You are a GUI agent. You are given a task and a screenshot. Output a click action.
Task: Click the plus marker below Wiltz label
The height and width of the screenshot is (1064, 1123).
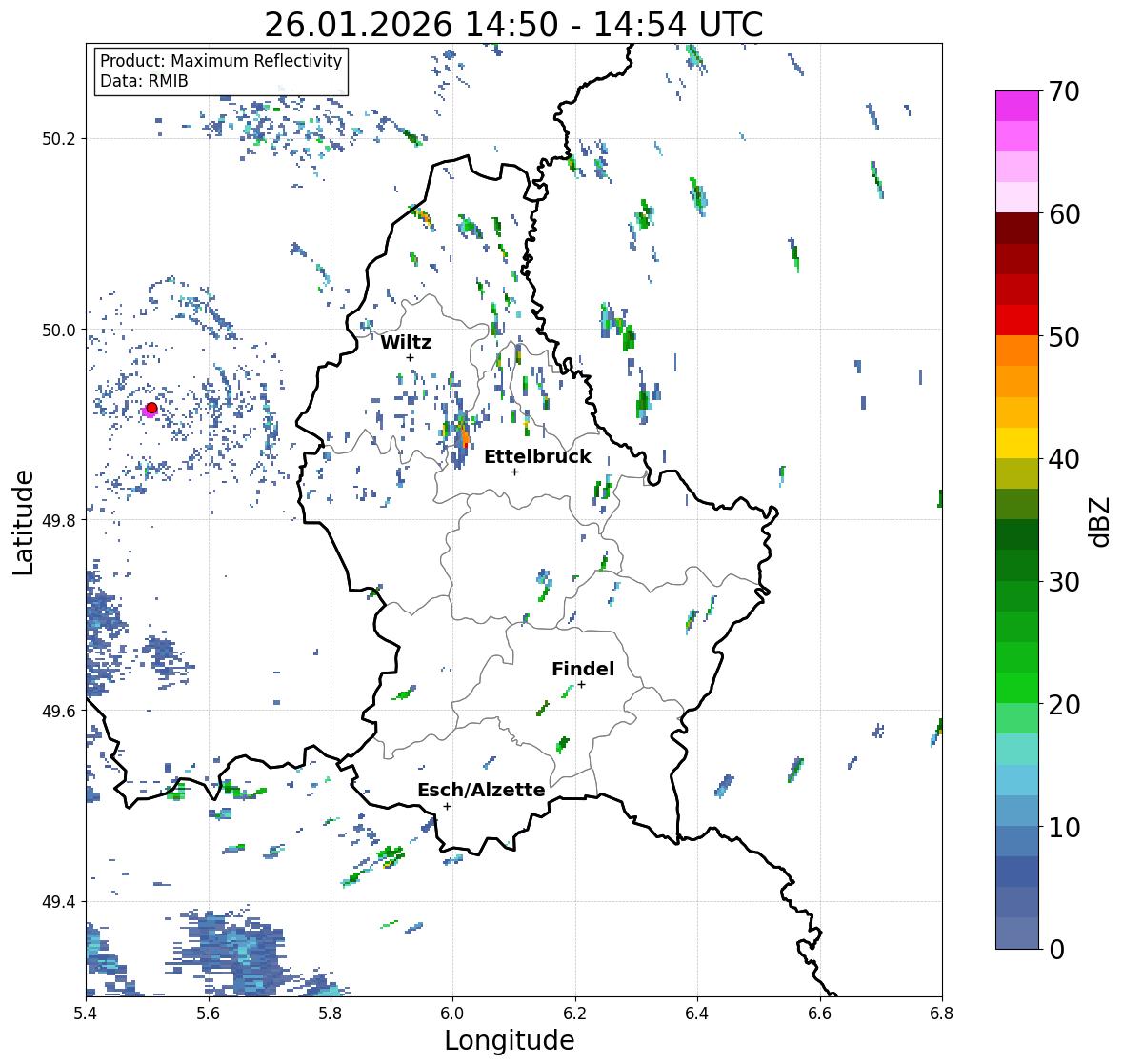[x=411, y=358]
